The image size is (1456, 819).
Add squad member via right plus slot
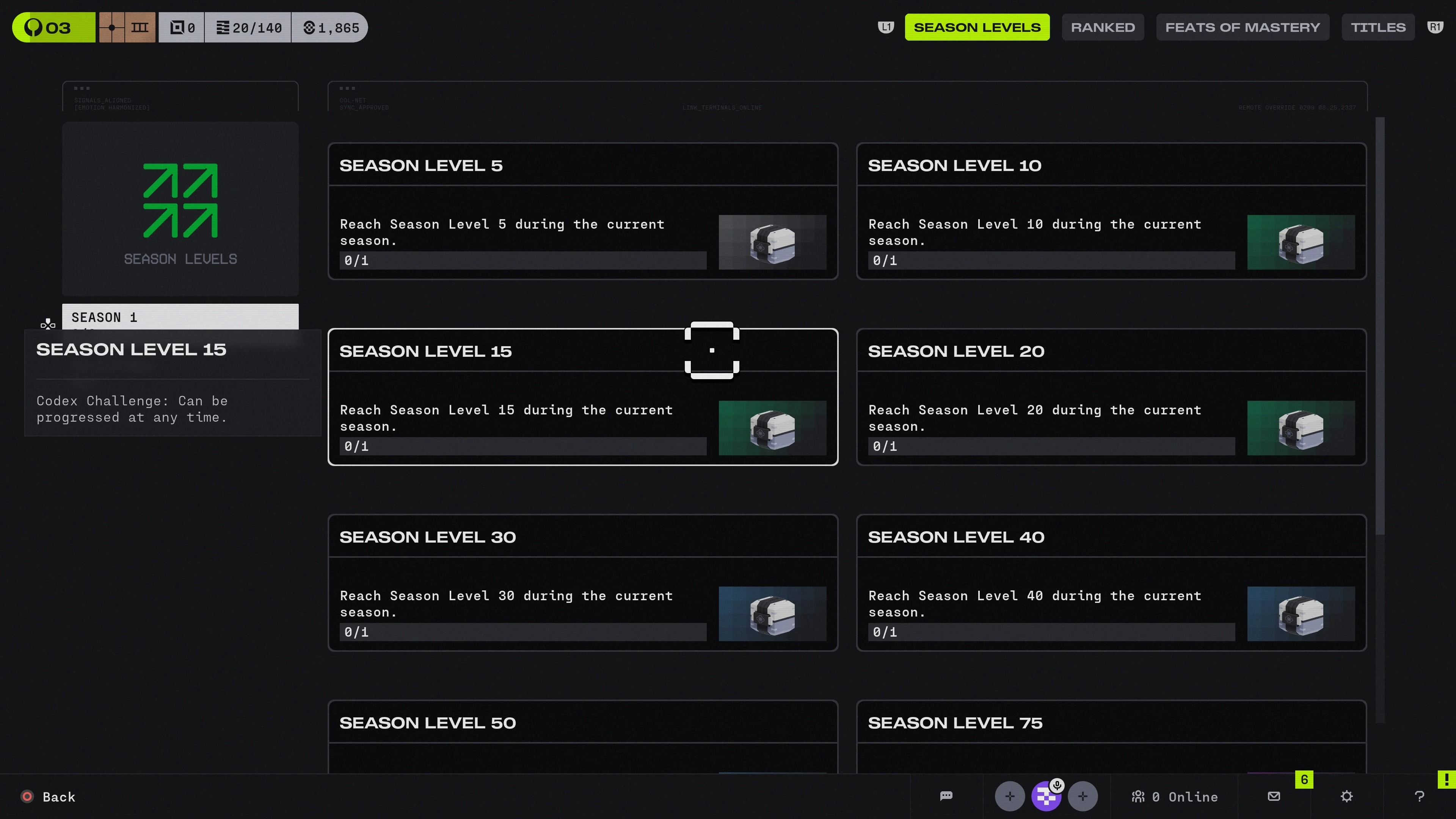coord(1083,796)
